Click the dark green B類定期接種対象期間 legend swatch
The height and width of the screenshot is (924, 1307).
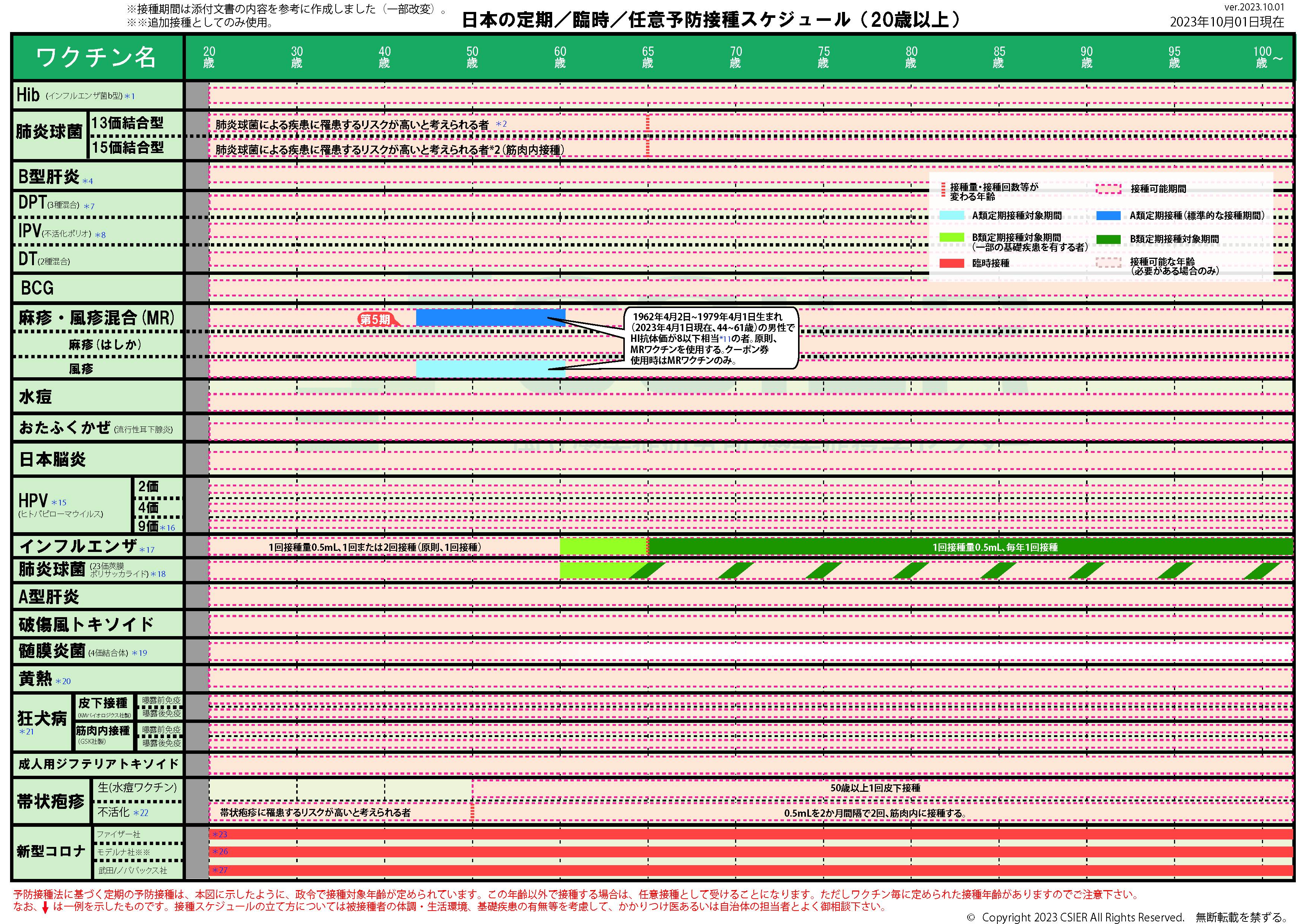[1108, 239]
